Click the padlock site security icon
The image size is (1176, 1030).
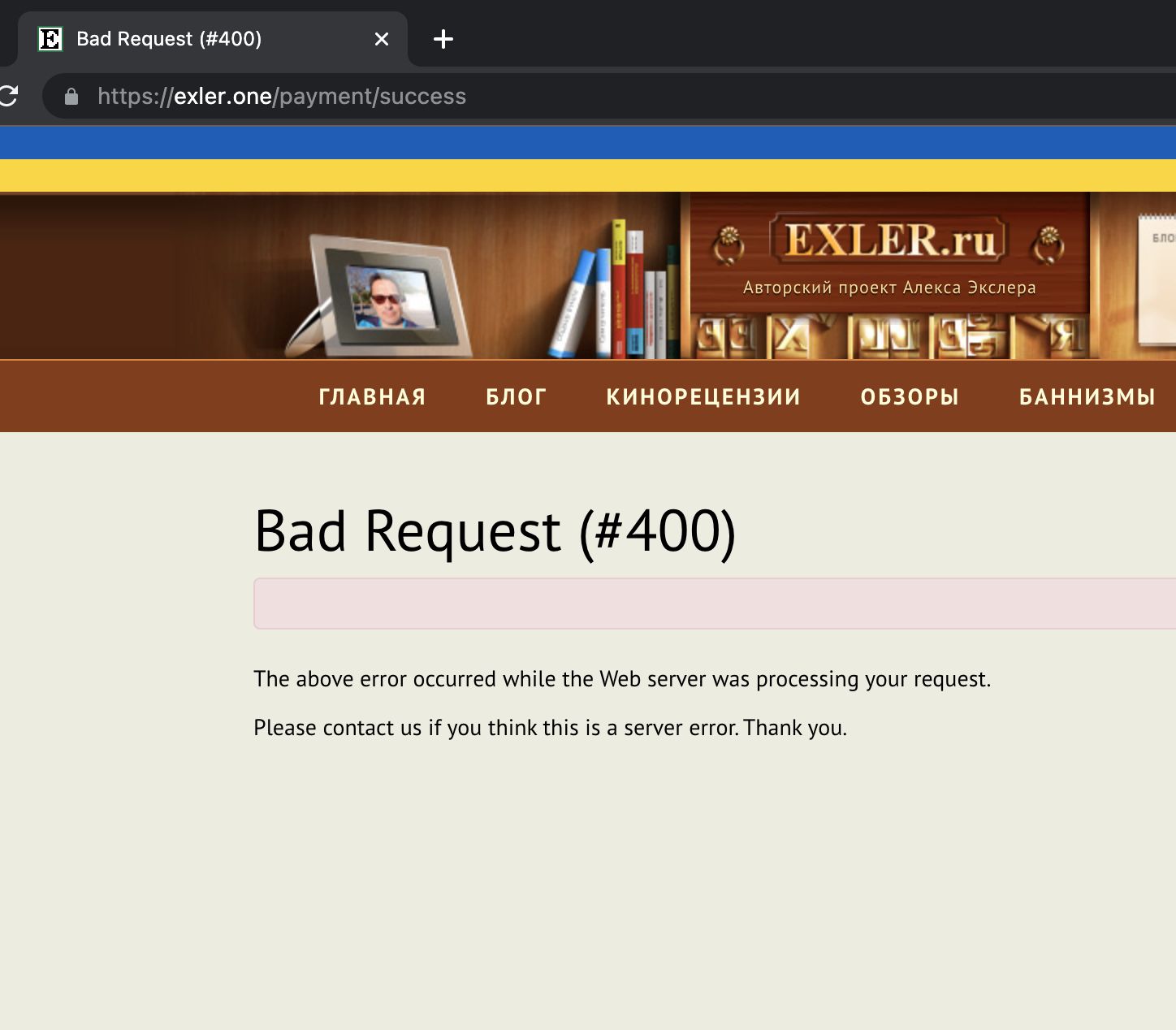click(71, 97)
